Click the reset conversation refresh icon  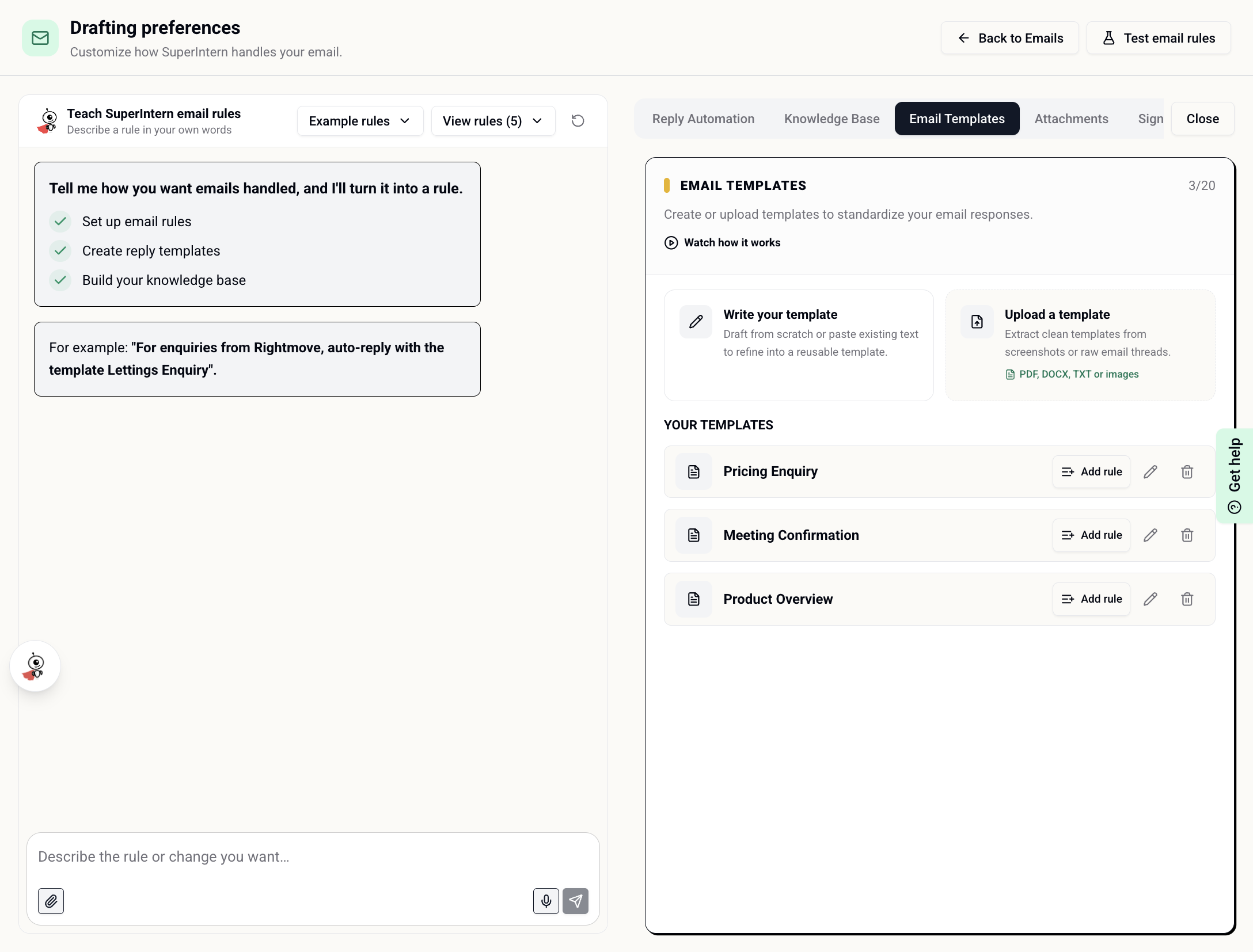point(578,121)
